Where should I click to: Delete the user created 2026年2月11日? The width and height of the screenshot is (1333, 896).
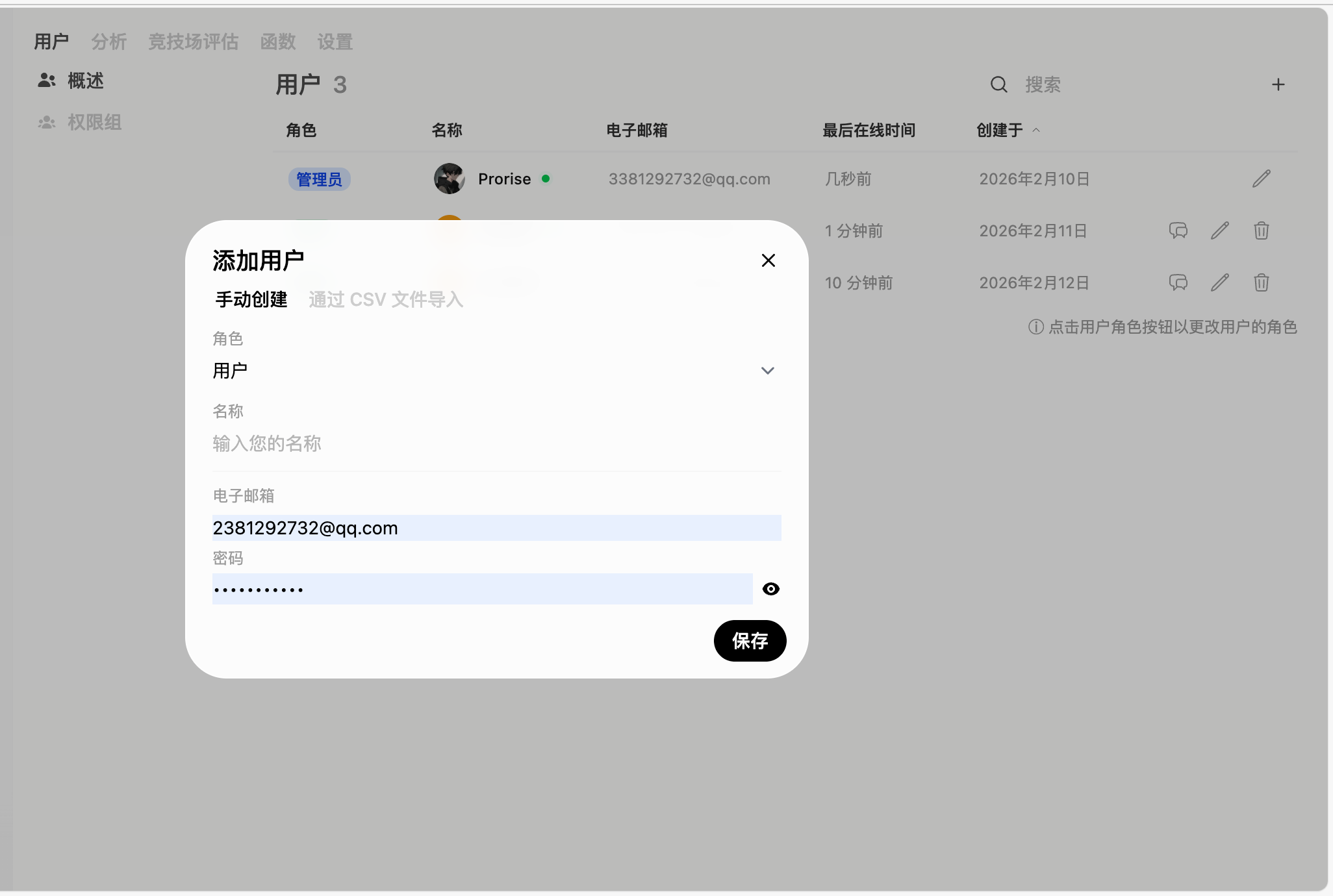(x=1261, y=230)
